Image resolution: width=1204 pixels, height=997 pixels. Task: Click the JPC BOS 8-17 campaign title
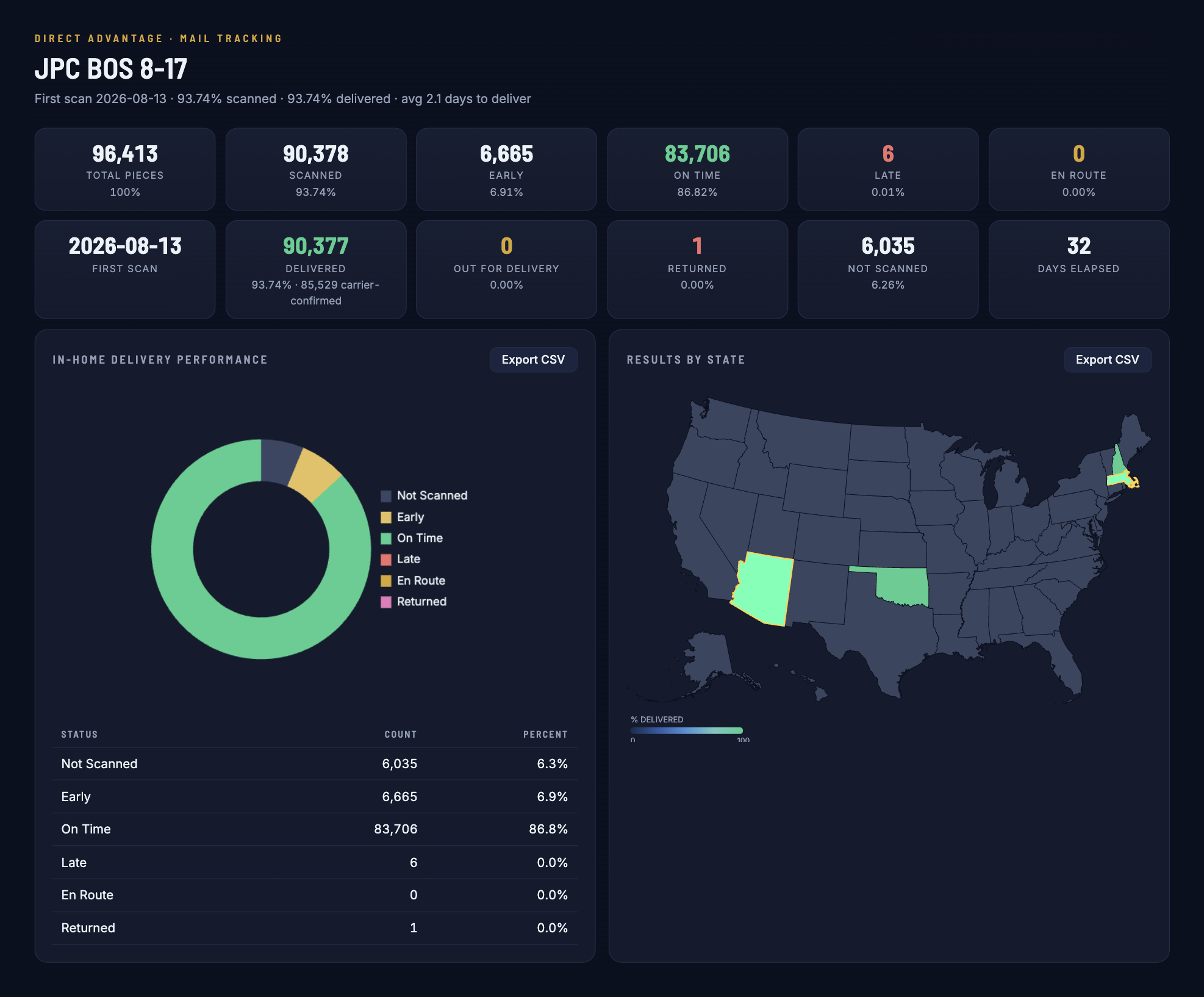(x=111, y=68)
